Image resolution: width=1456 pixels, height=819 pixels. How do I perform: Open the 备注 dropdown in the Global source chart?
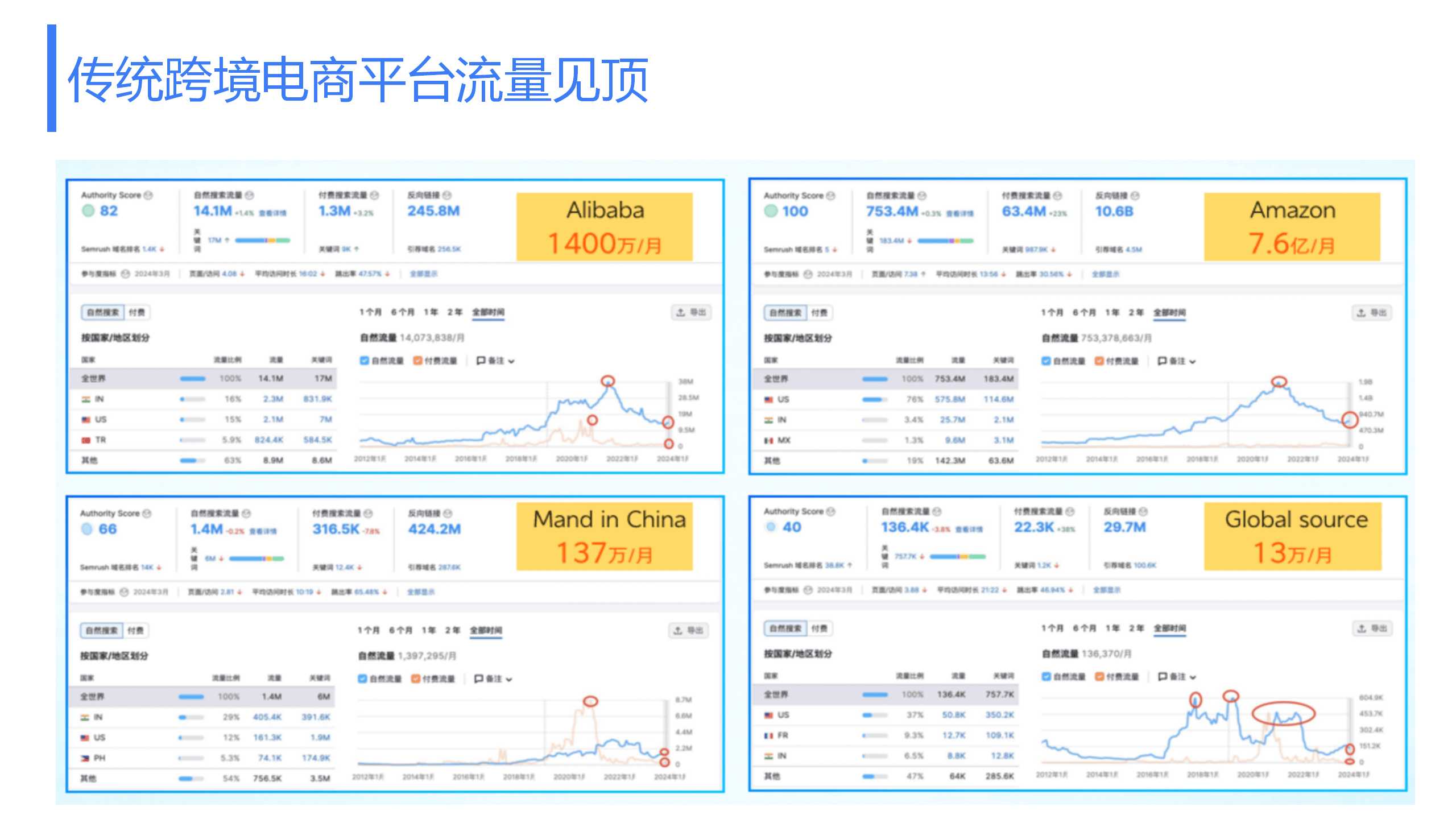pyautogui.click(x=1193, y=677)
